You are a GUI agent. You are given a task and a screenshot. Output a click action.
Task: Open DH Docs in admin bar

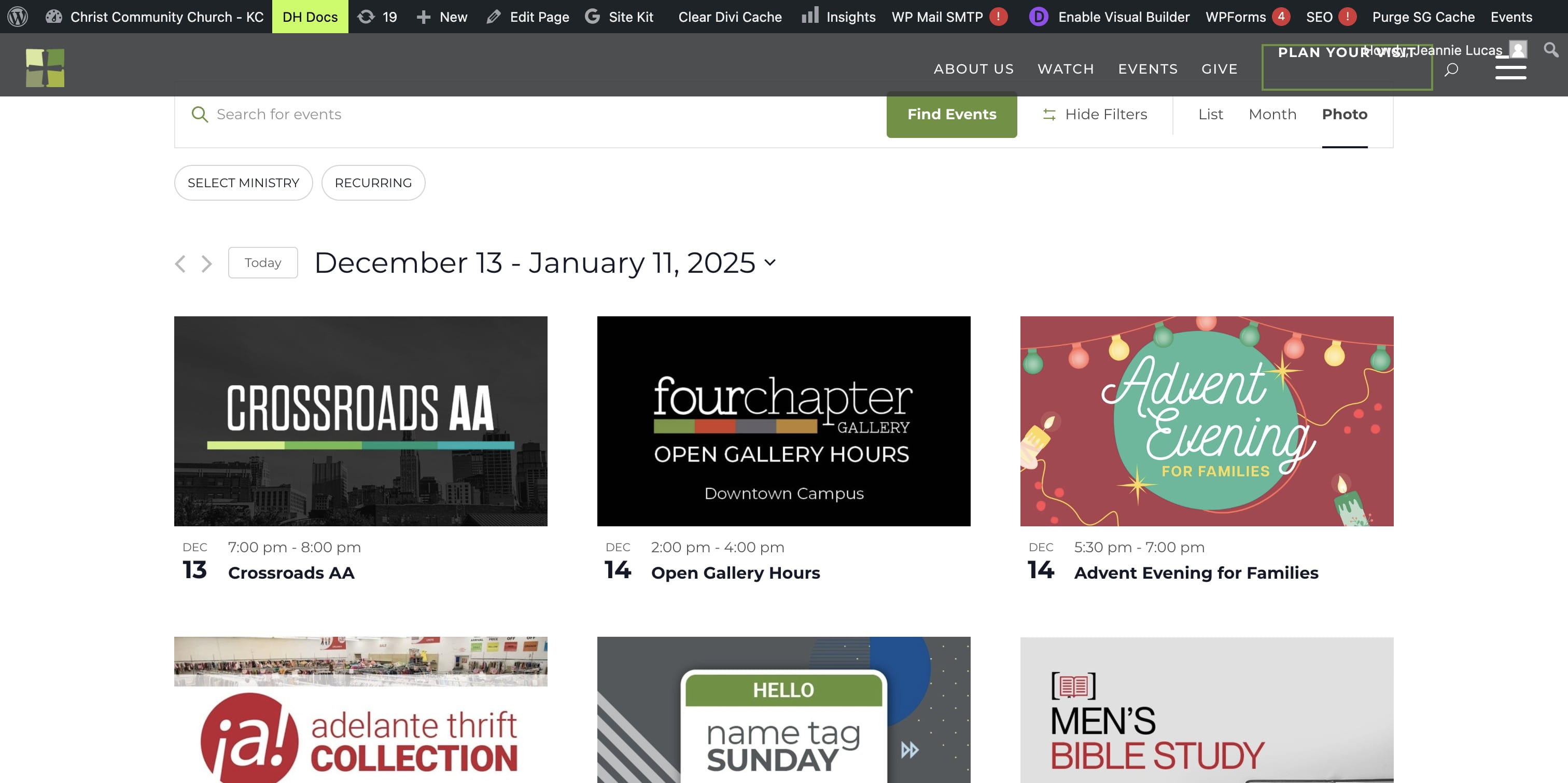click(x=310, y=17)
